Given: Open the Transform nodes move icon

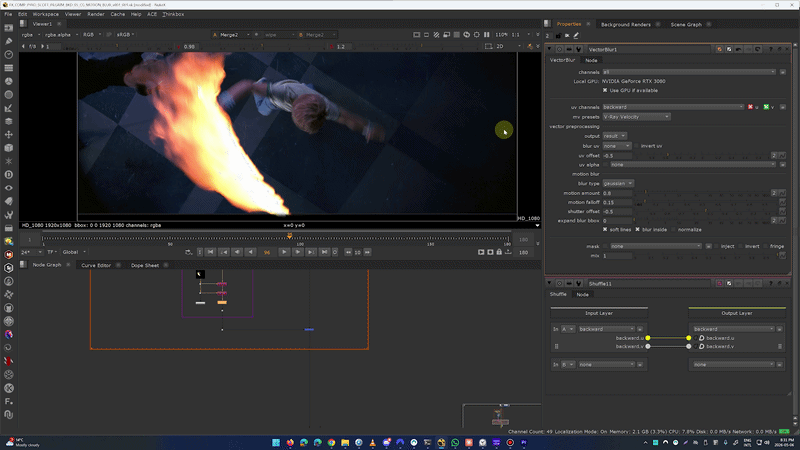Looking at the screenshot, I should [x=9, y=135].
